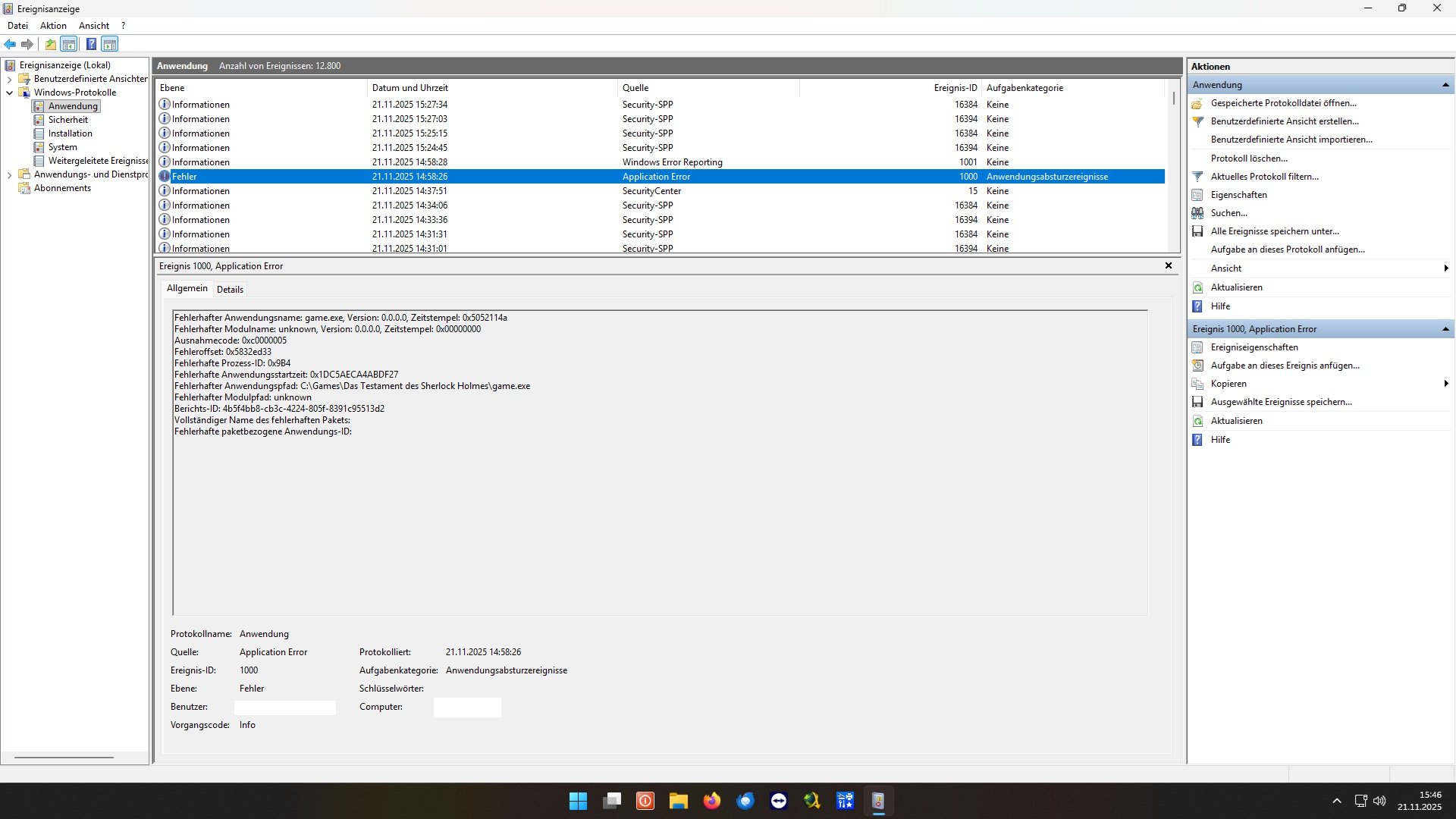Click Alle Ereignisse speichern unter...
The image size is (1456, 819).
click(x=1274, y=231)
